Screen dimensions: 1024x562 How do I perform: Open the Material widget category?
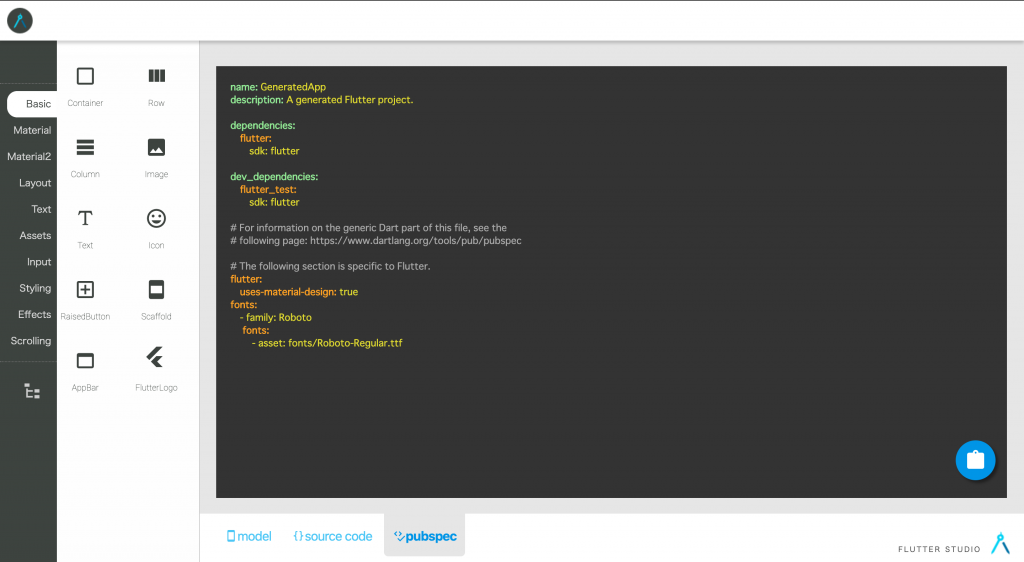click(32, 130)
